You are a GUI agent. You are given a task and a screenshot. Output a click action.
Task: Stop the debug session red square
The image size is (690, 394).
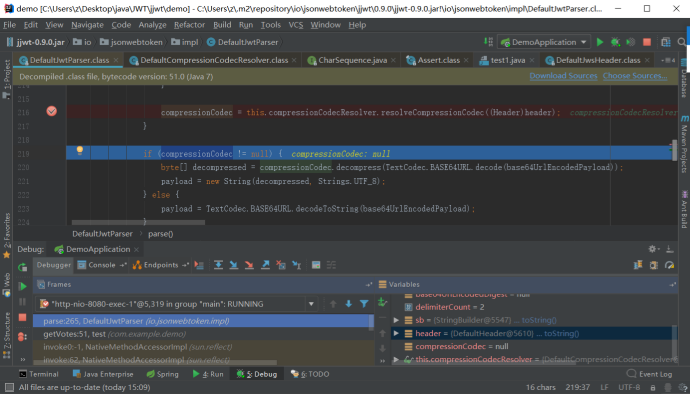(x=22, y=317)
